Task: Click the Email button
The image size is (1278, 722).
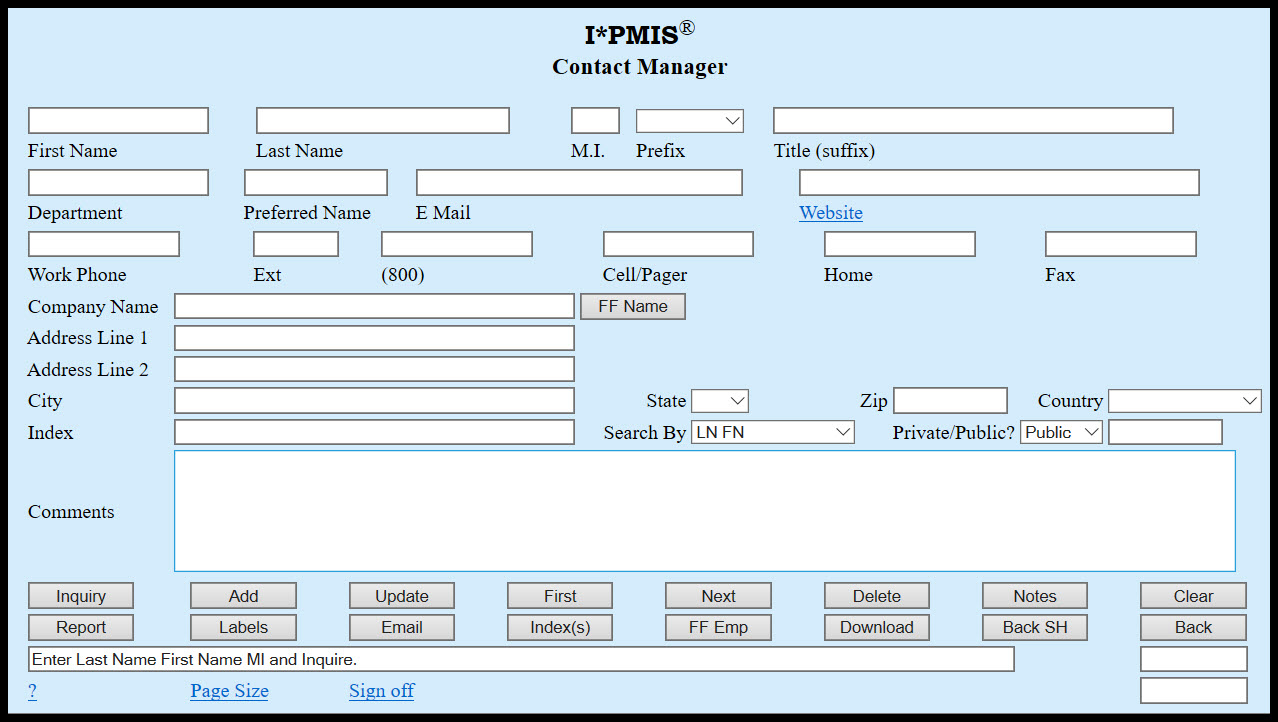Action: 401,627
